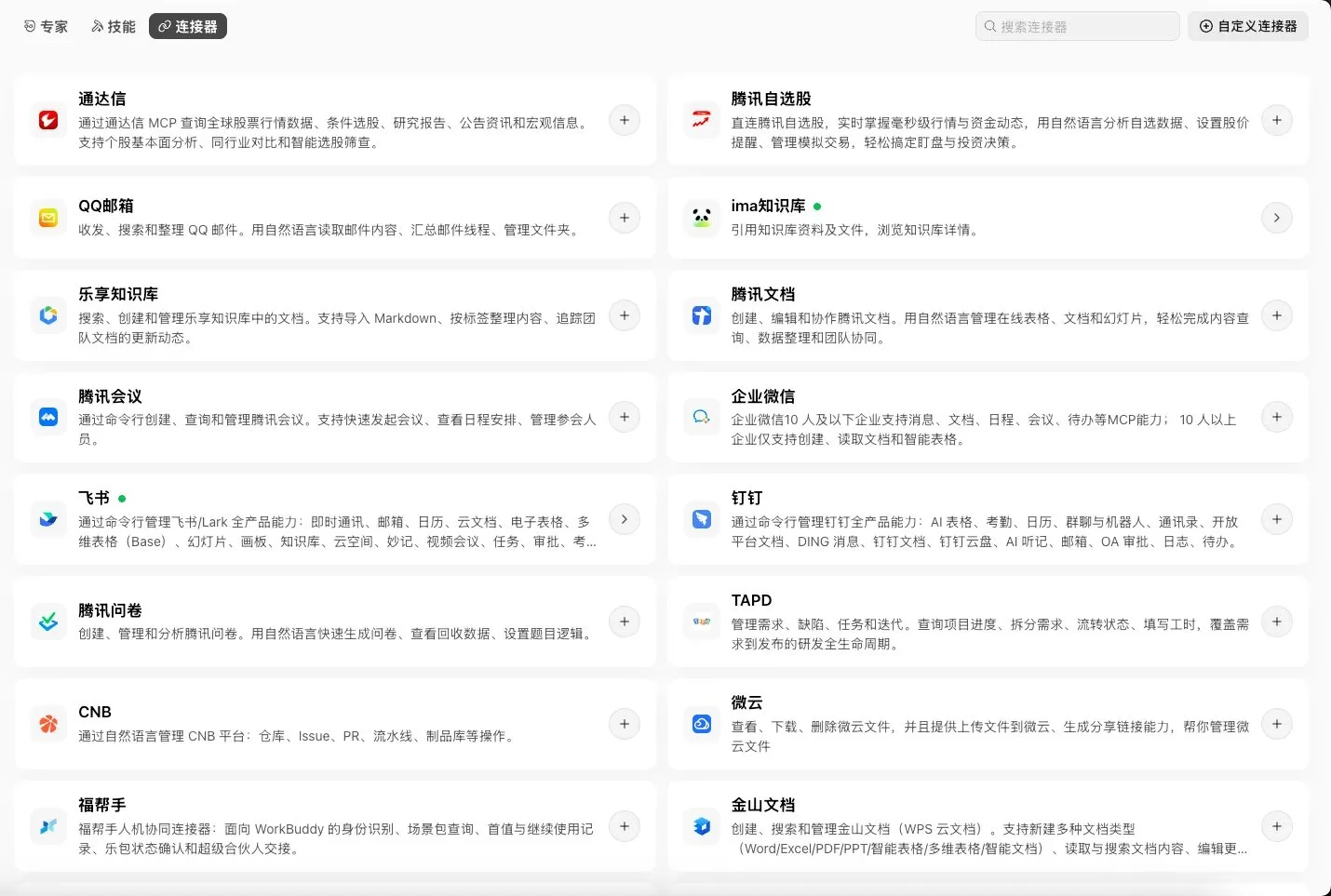The width and height of the screenshot is (1331, 896).
Task: Add the 福帮手 connector with plus button
Action: pyautogui.click(x=625, y=826)
